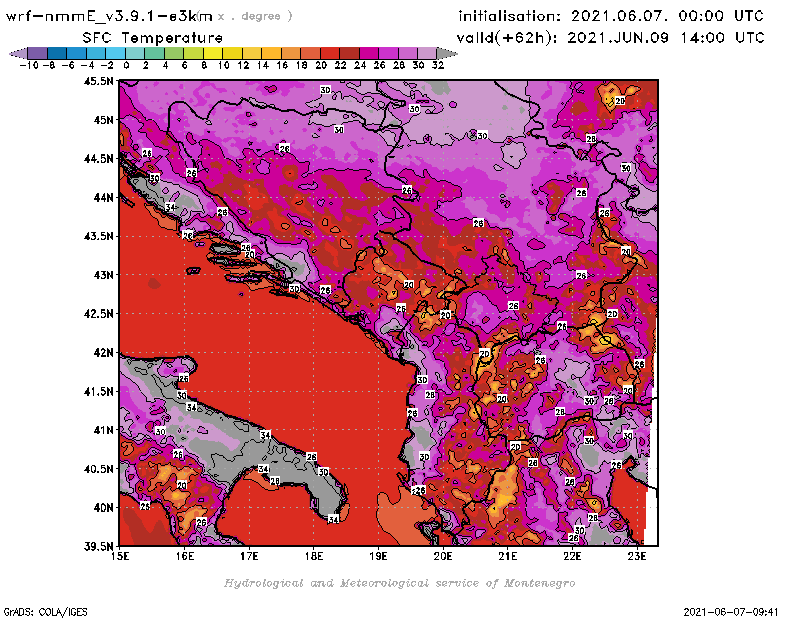Click the 'initialisation: 2021.06.07. 00:00 UTC' text
Viewport: 800px width, 618px height.
(x=611, y=16)
